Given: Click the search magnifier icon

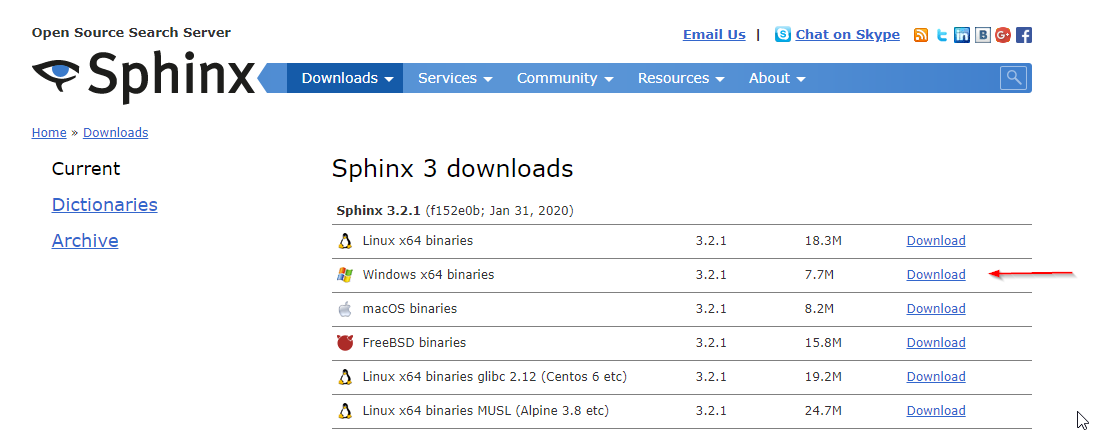Looking at the screenshot, I should 1014,77.
